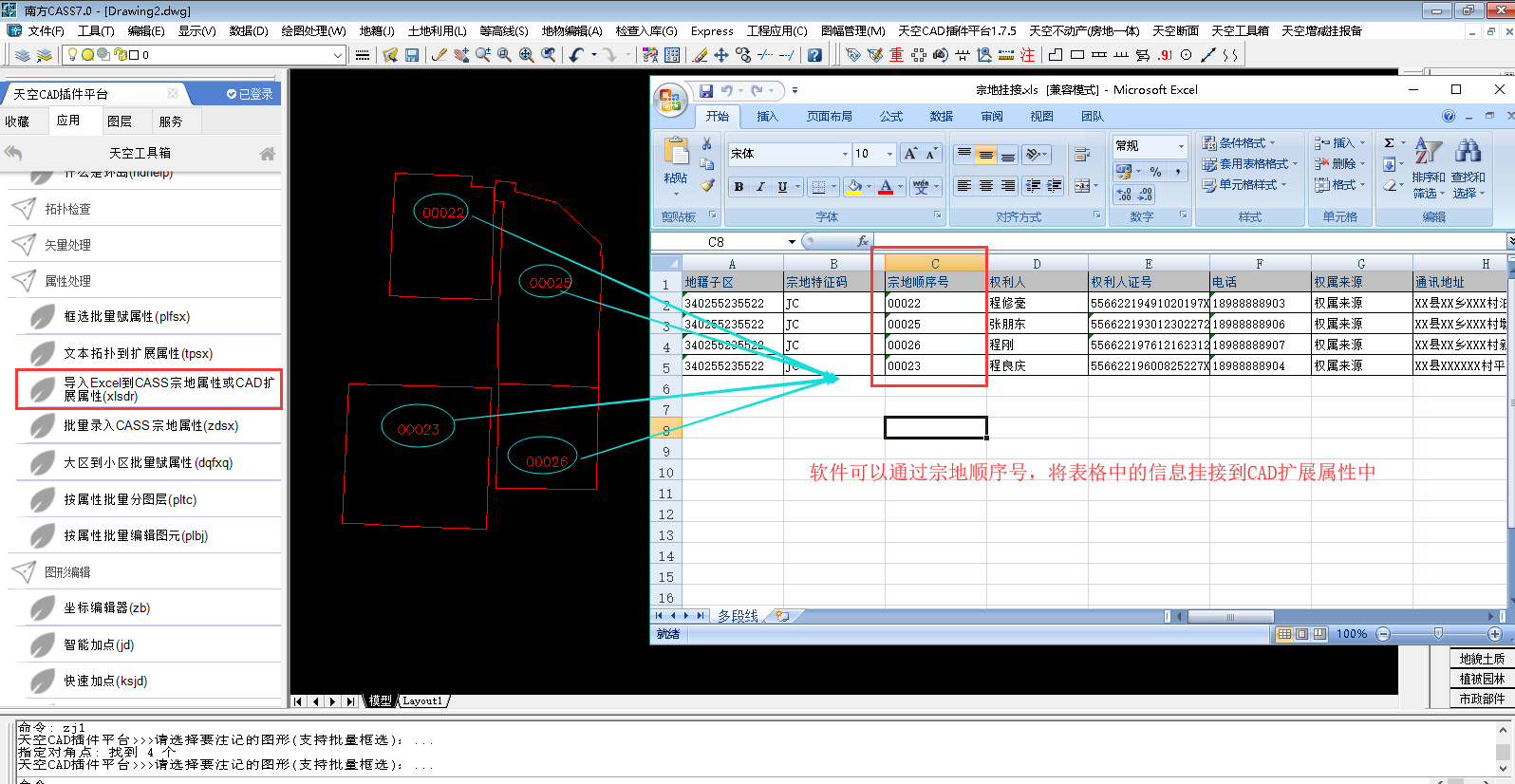
Task: Click the Sort and Filter icon in Excel
Action: [x=1429, y=151]
